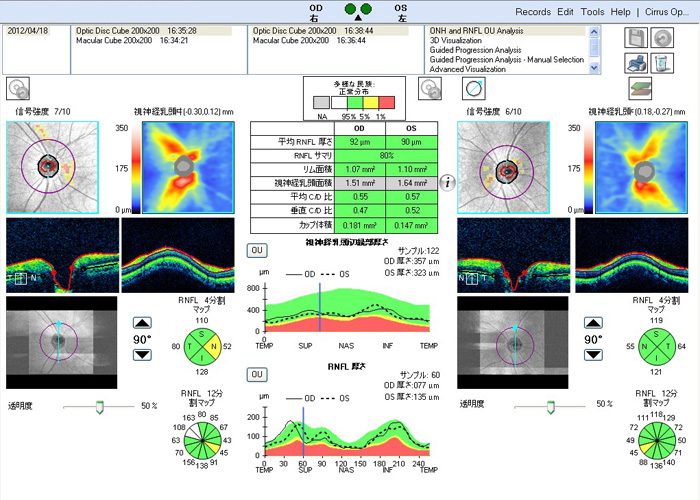Image resolution: width=700 pixels, height=500 pixels.
Task: Click the OS green eye indicator
Action: pos(366,8)
